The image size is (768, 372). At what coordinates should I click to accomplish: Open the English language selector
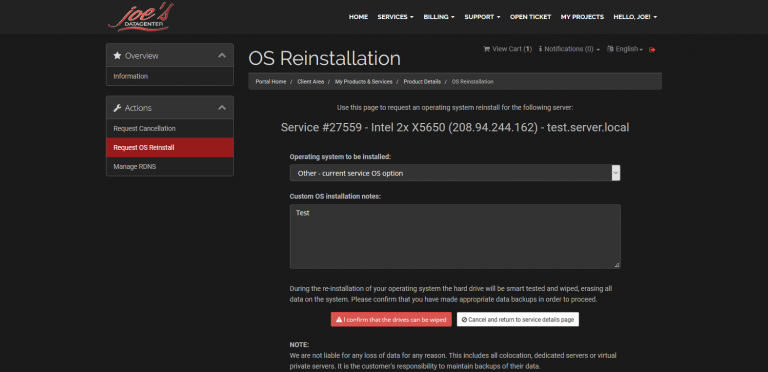tap(625, 49)
